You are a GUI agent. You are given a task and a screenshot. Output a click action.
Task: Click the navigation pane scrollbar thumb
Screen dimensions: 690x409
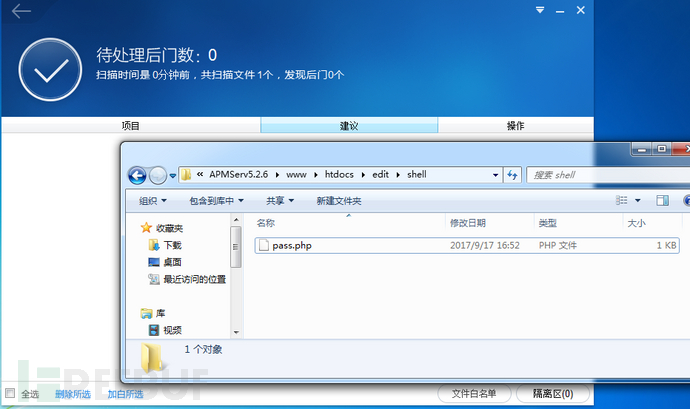(x=236, y=247)
